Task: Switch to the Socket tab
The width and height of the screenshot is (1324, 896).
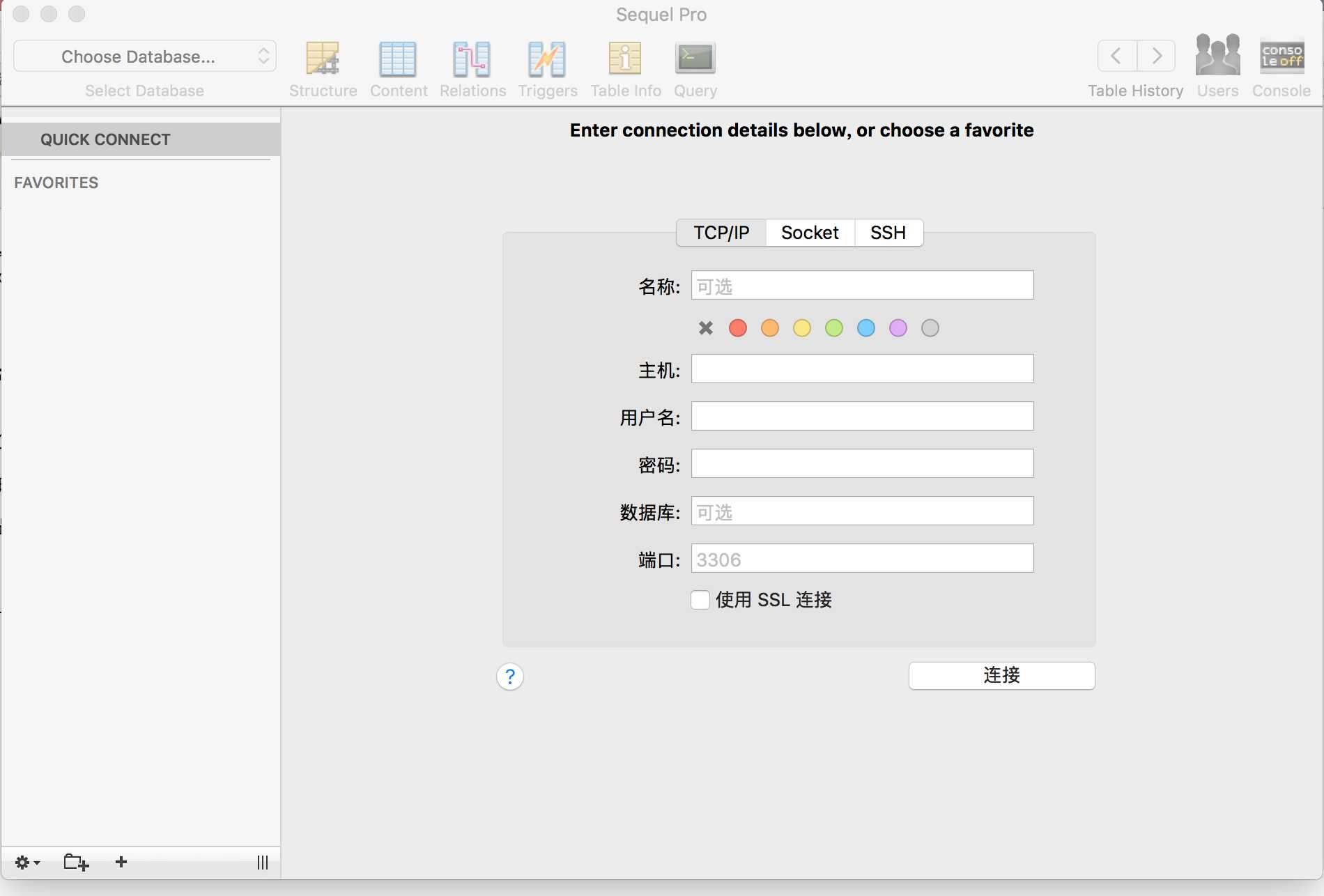Action: 810,233
